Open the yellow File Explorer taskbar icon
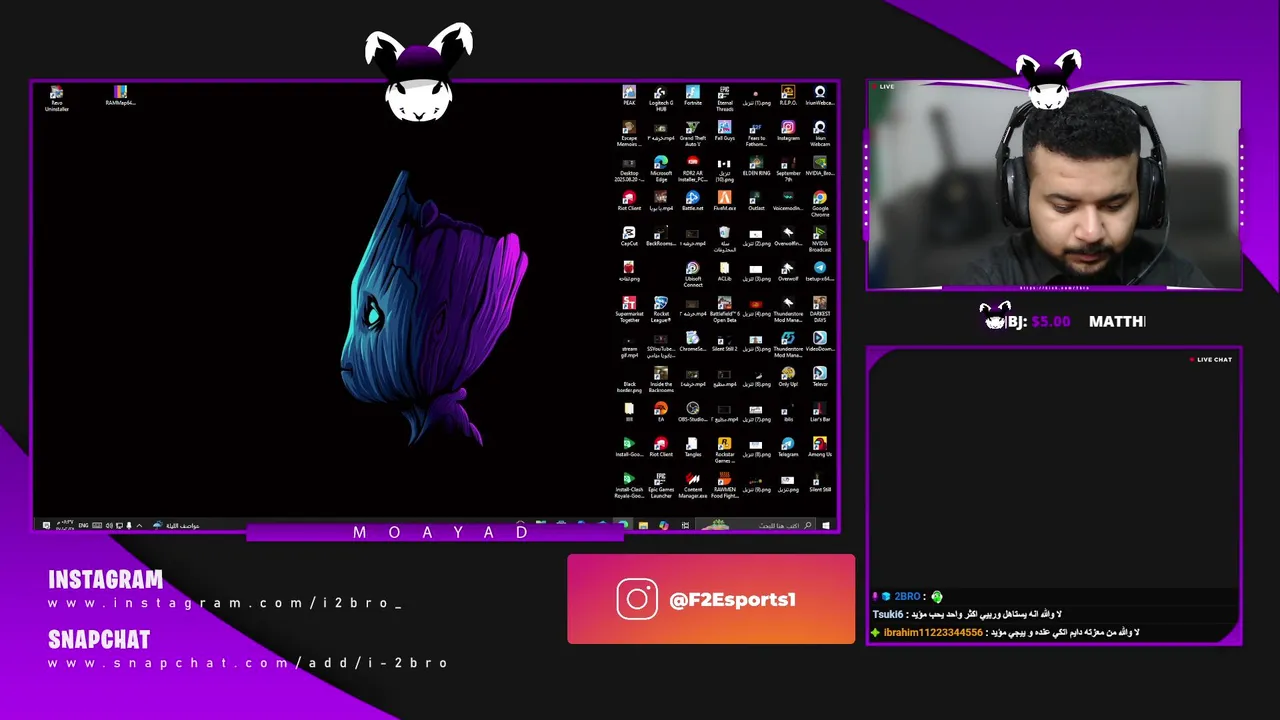 [x=643, y=525]
